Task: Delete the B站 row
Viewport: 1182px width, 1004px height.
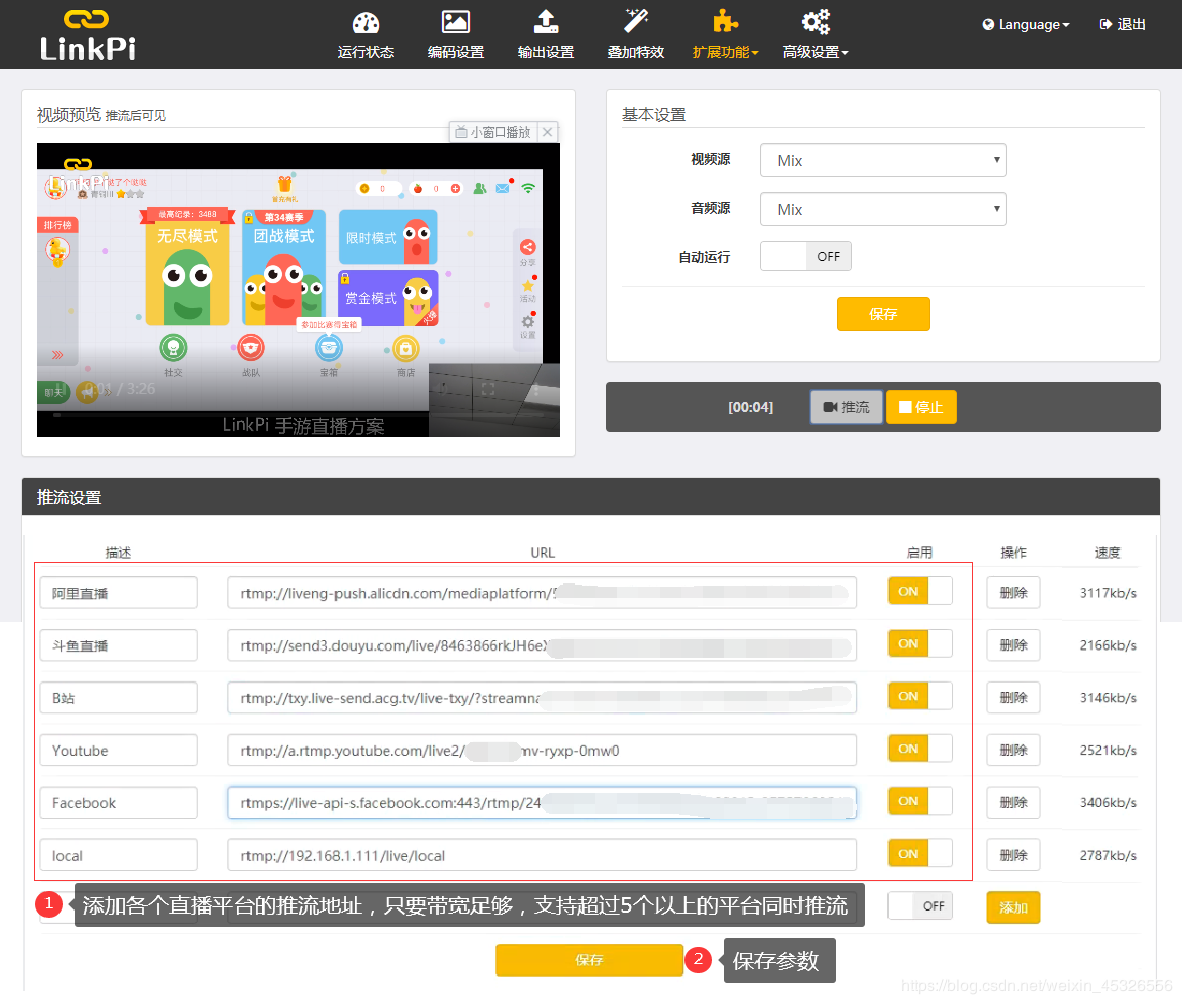Action: point(1013,697)
